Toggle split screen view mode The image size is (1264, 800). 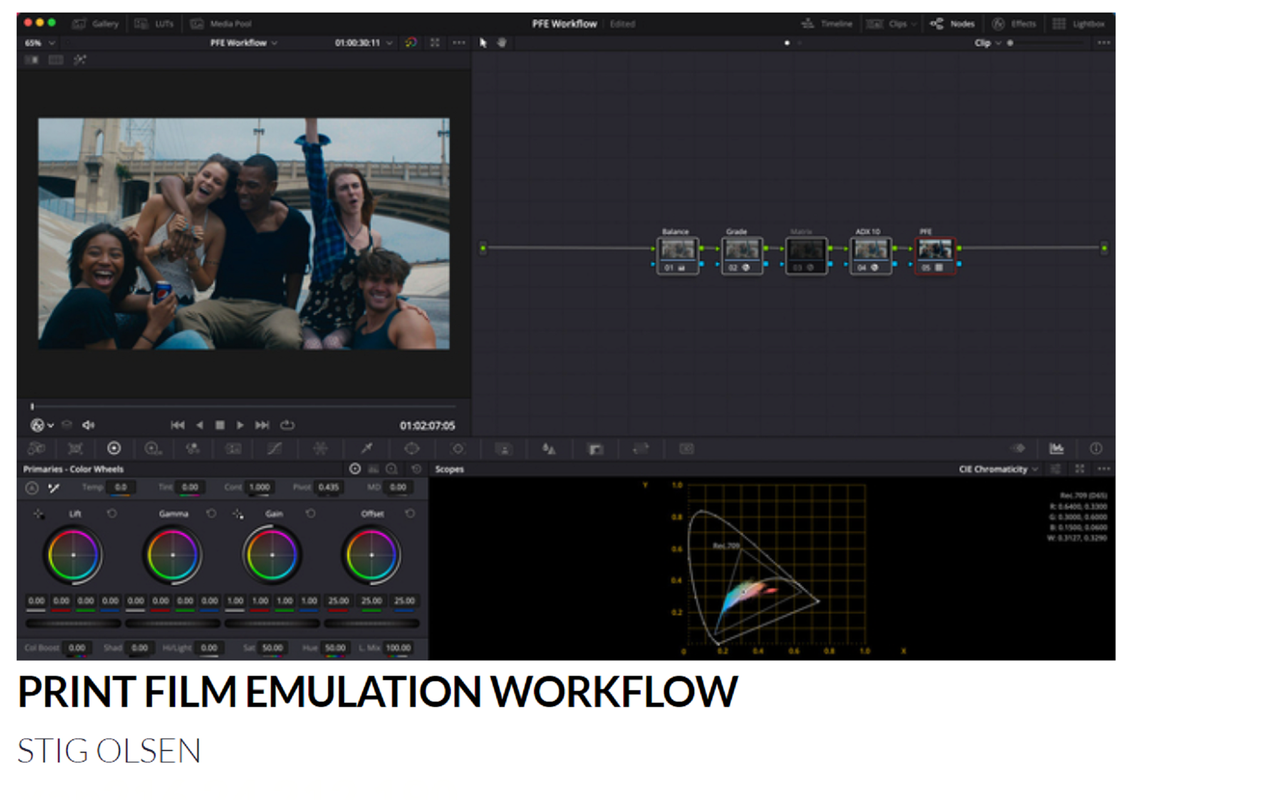click(x=56, y=60)
